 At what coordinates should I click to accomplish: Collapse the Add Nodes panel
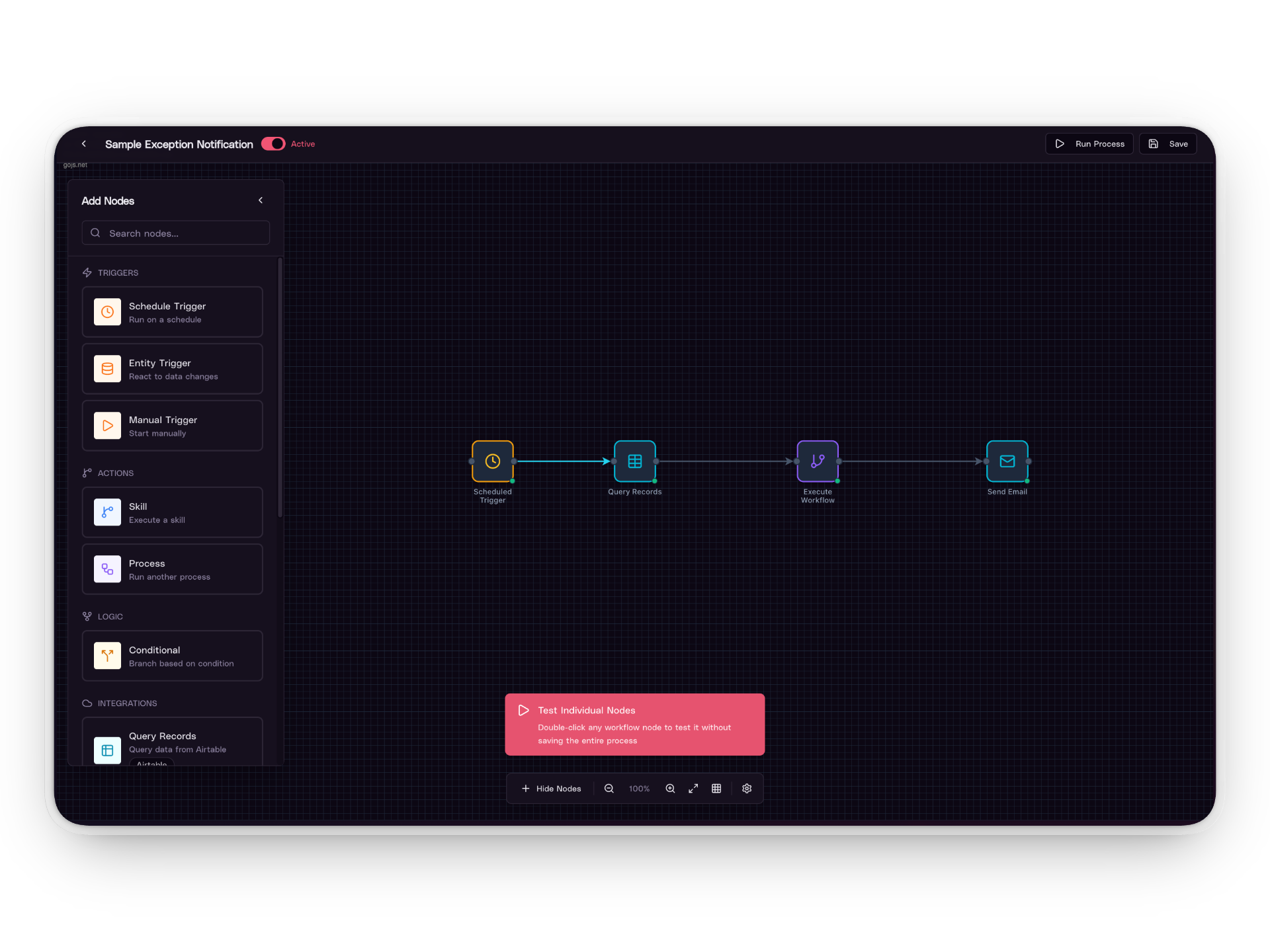point(260,200)
